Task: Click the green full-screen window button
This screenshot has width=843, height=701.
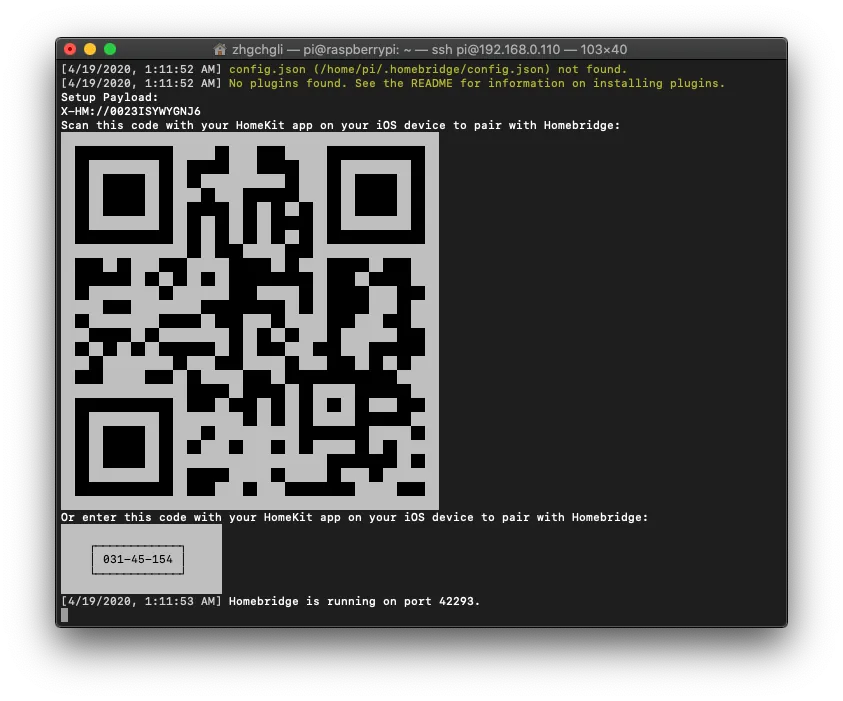Action: tap(110, 49)
